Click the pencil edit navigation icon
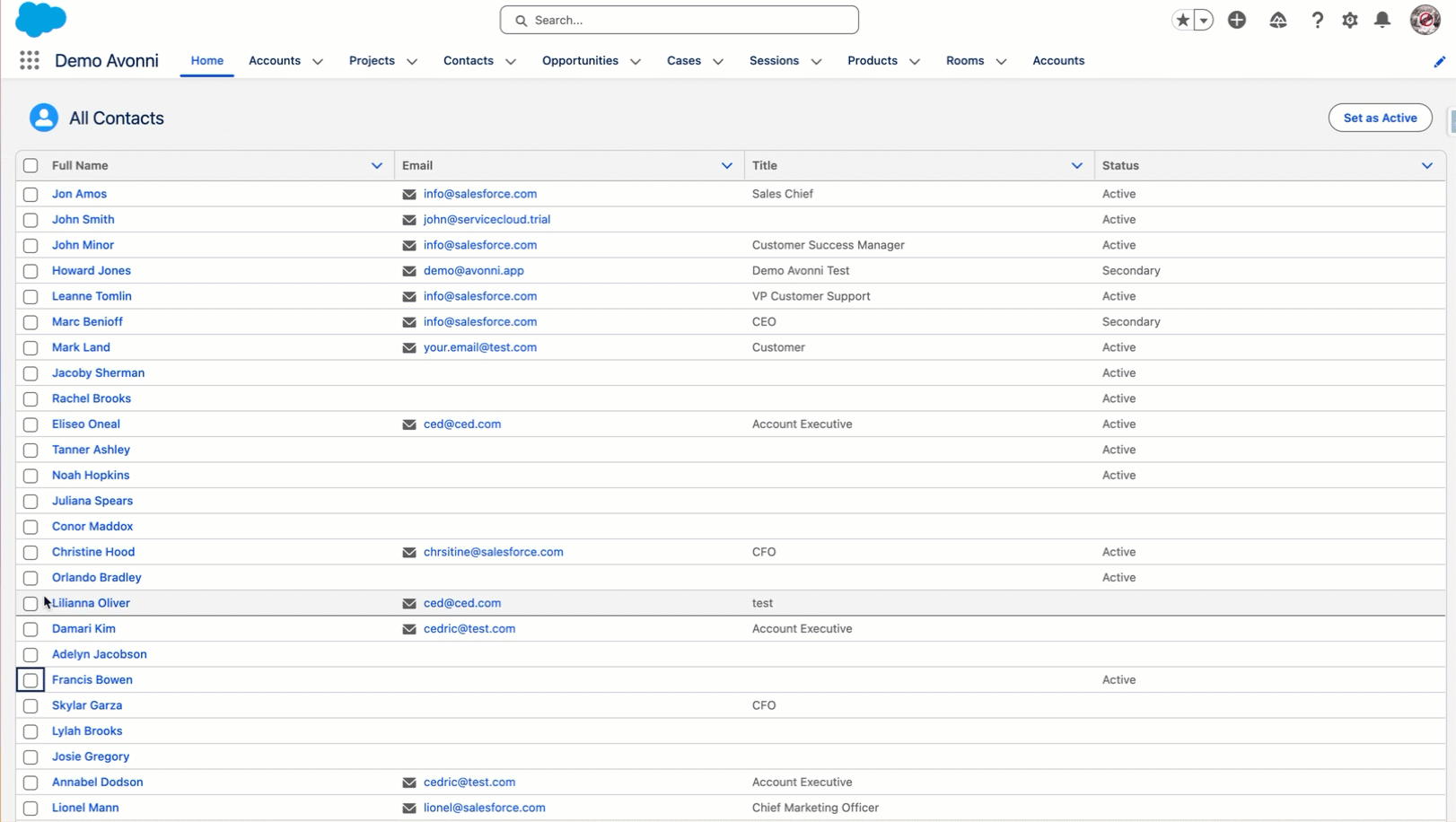This screenshot has height=822, width=1456. pos(1439,61)
